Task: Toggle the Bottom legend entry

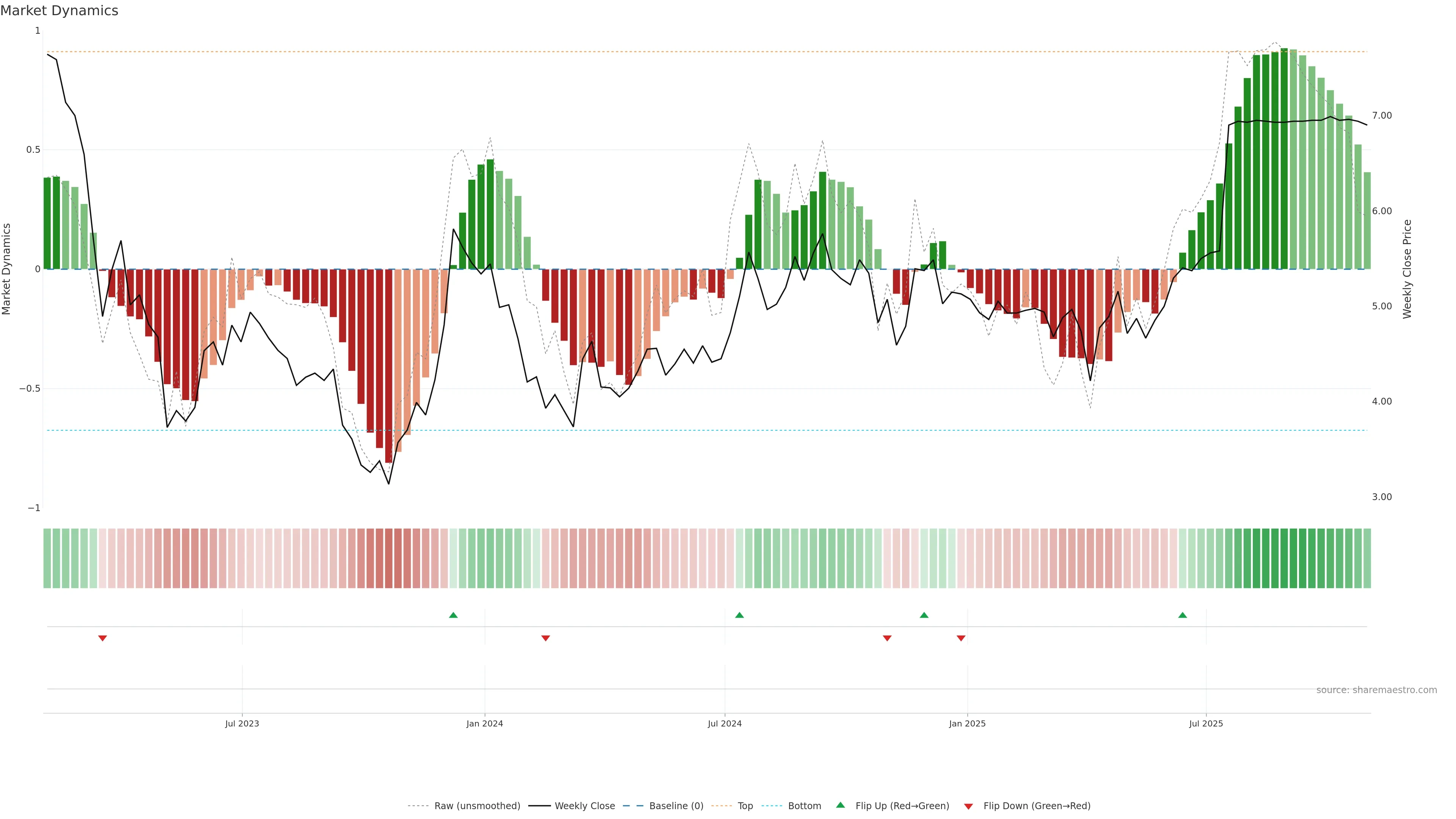Action: [804, 806]
